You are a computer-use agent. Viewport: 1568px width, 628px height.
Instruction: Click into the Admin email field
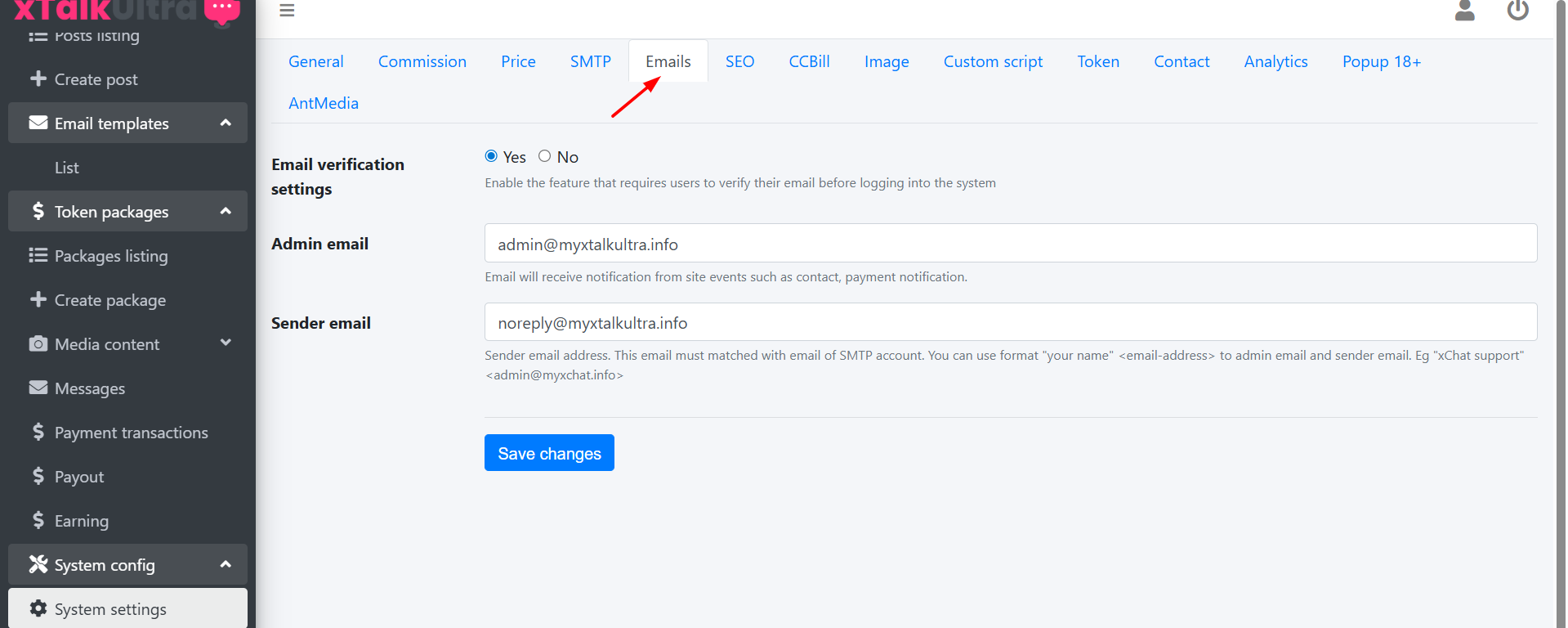1010,244
